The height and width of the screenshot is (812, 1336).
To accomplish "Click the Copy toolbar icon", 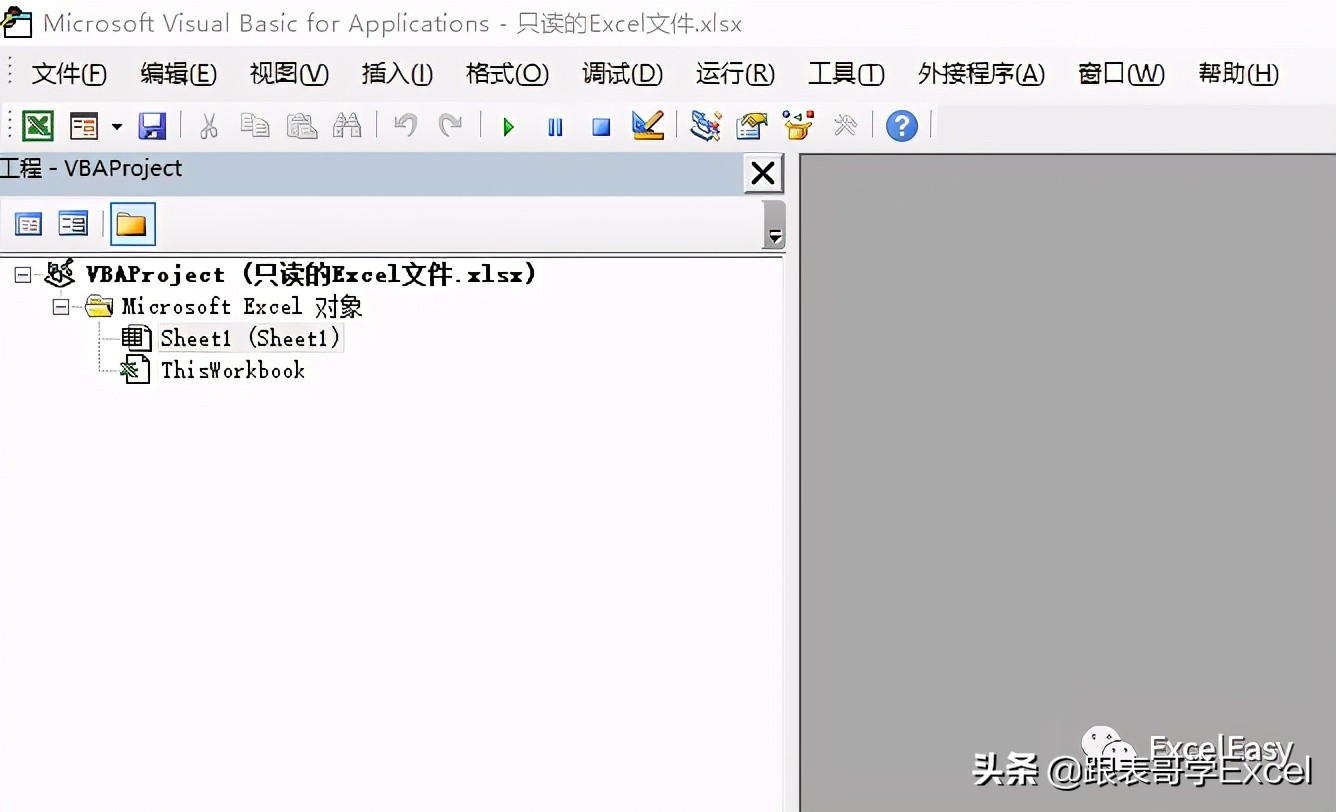I will click(x=255, y=126).
